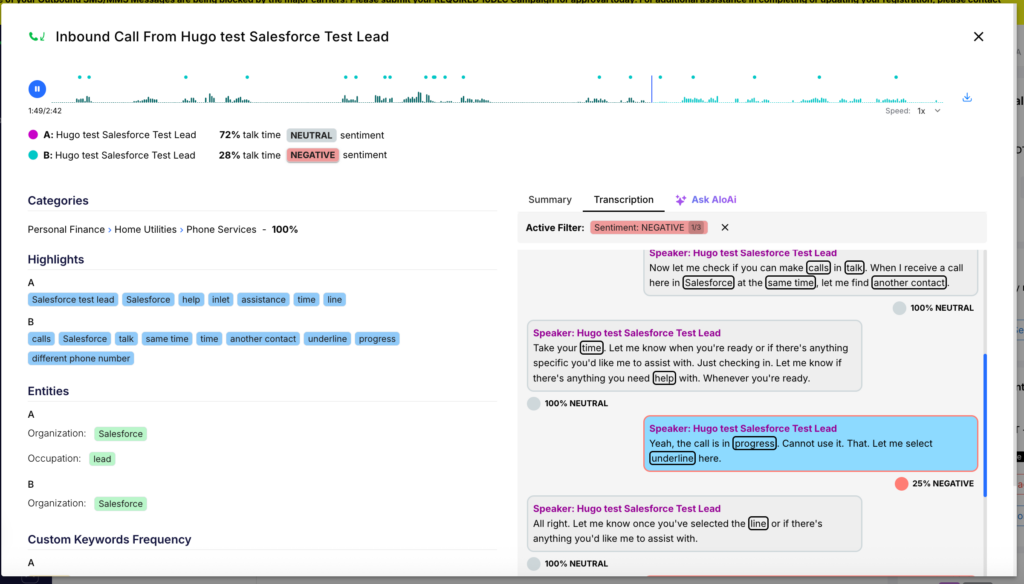Select the 'assistance' highlight tag

(263, 300)
